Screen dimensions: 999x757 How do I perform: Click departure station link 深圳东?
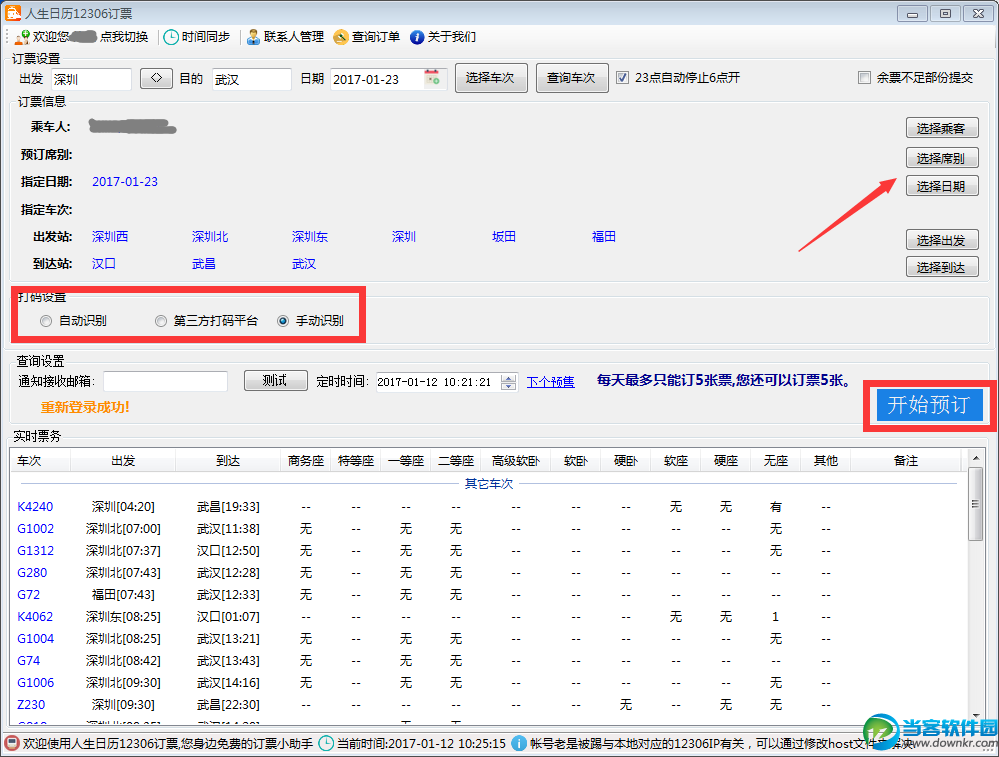point(310,236)
